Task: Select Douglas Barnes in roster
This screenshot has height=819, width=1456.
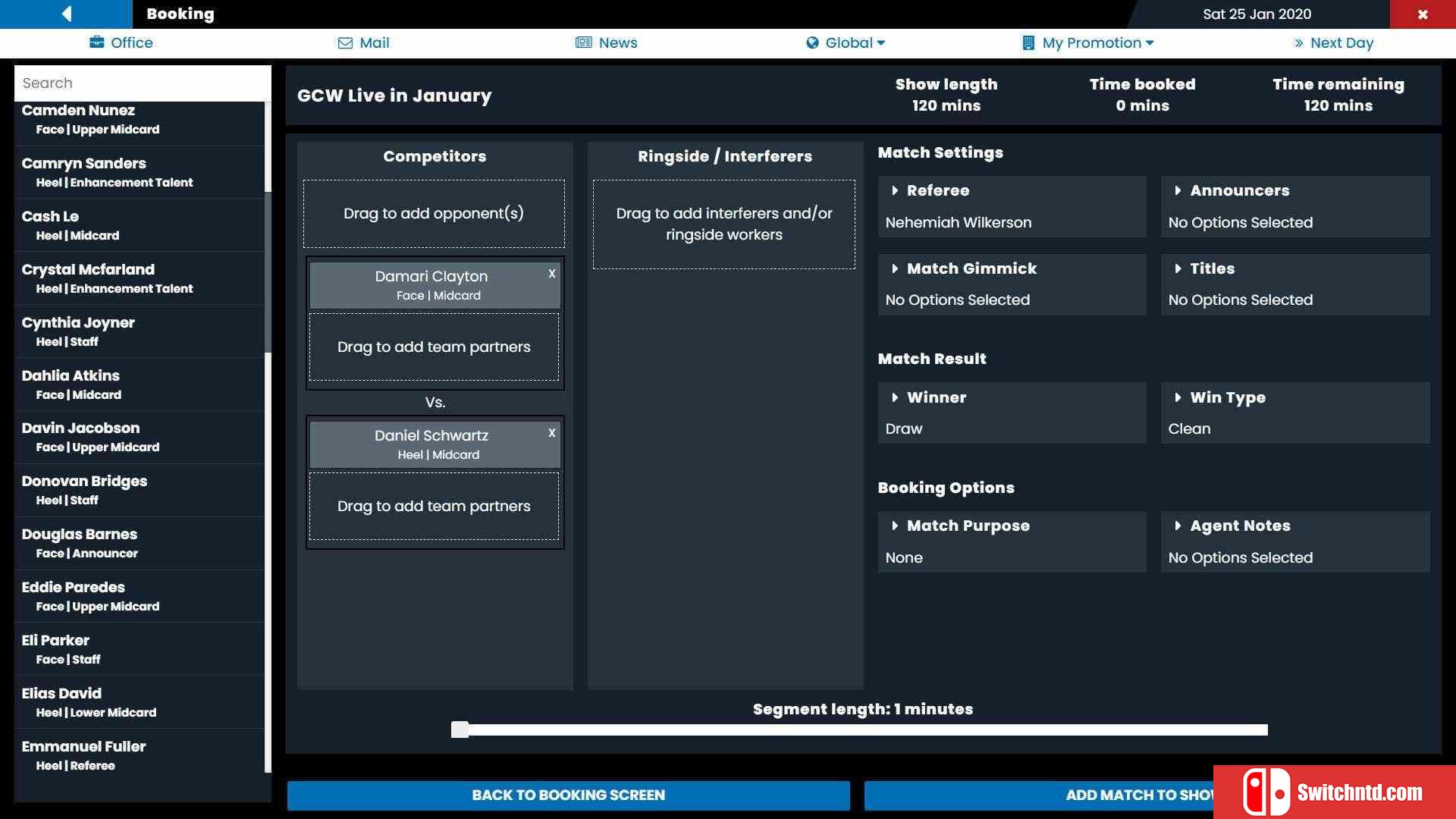Action: 139,543
